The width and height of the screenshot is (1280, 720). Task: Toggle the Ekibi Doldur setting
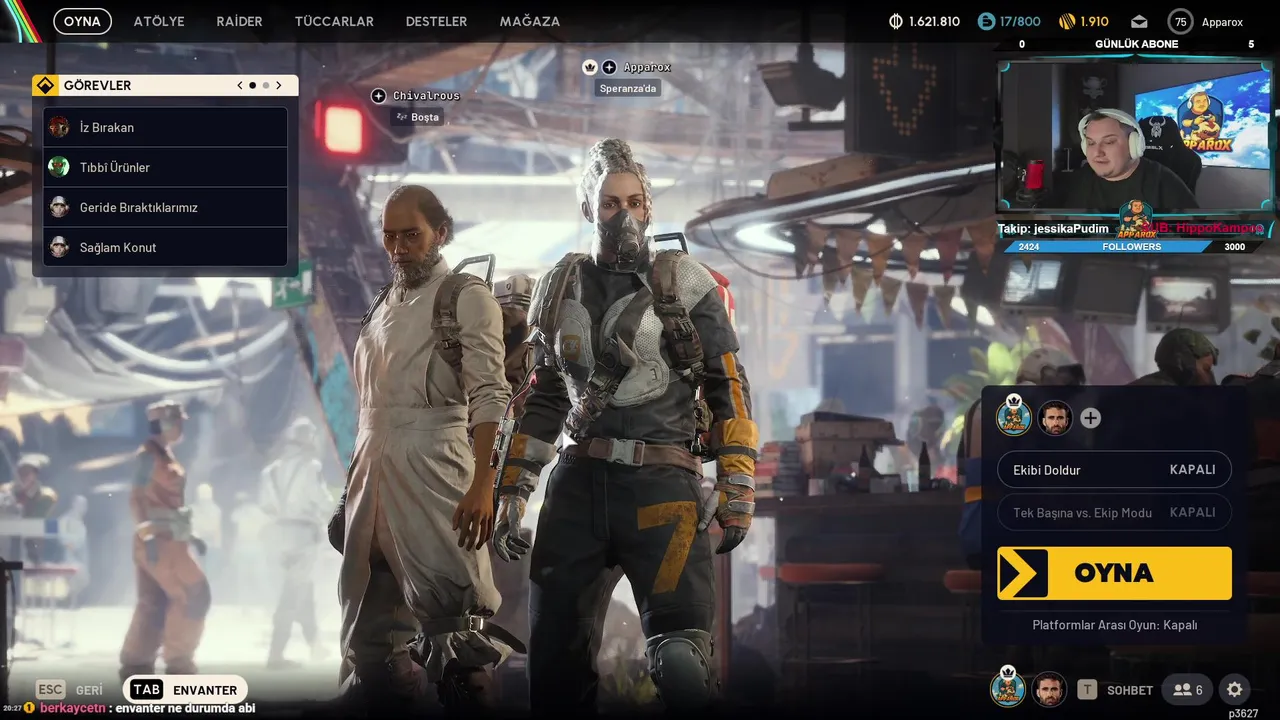pyautogui.click(x=1114, y=470)
